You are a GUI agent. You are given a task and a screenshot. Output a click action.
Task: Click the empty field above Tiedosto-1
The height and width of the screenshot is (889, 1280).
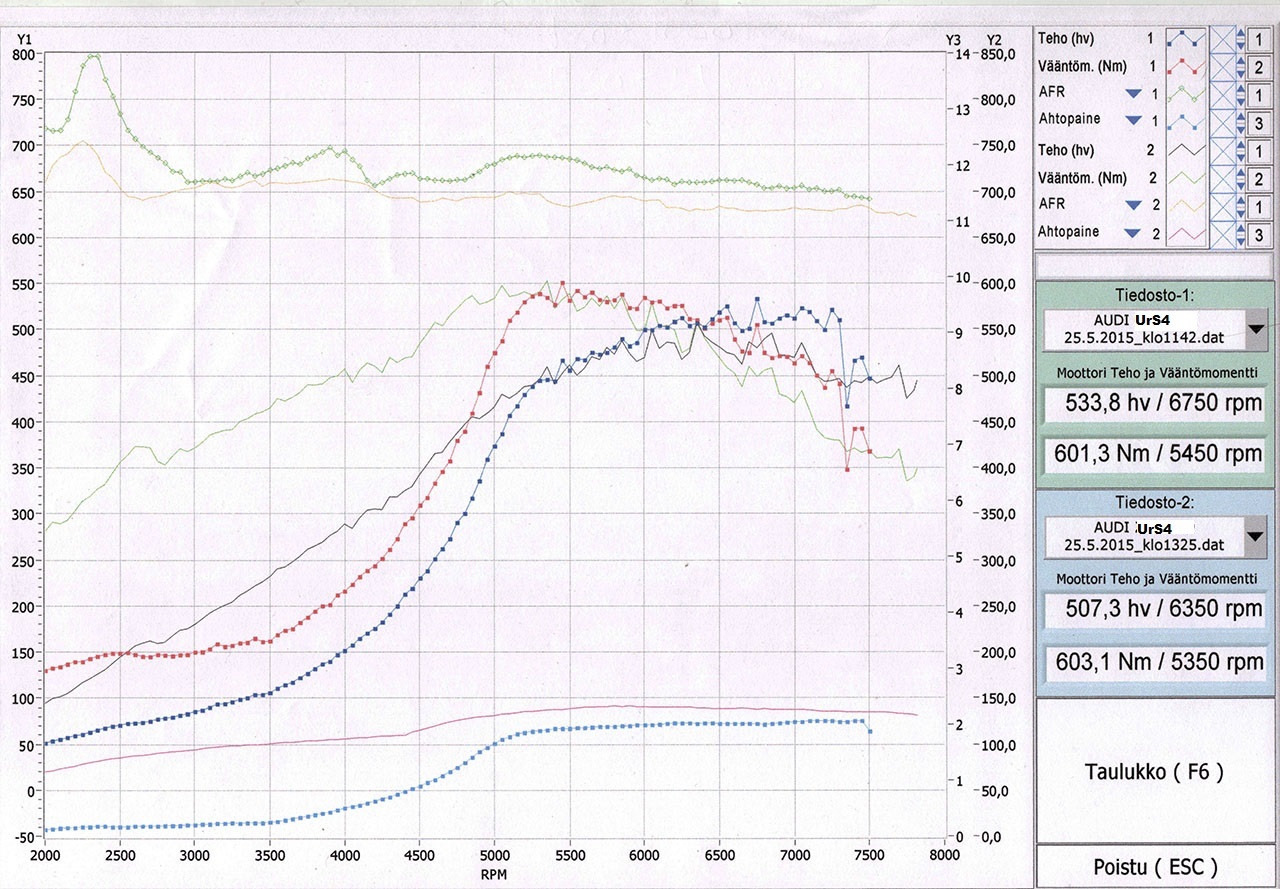click(1155, 266)
